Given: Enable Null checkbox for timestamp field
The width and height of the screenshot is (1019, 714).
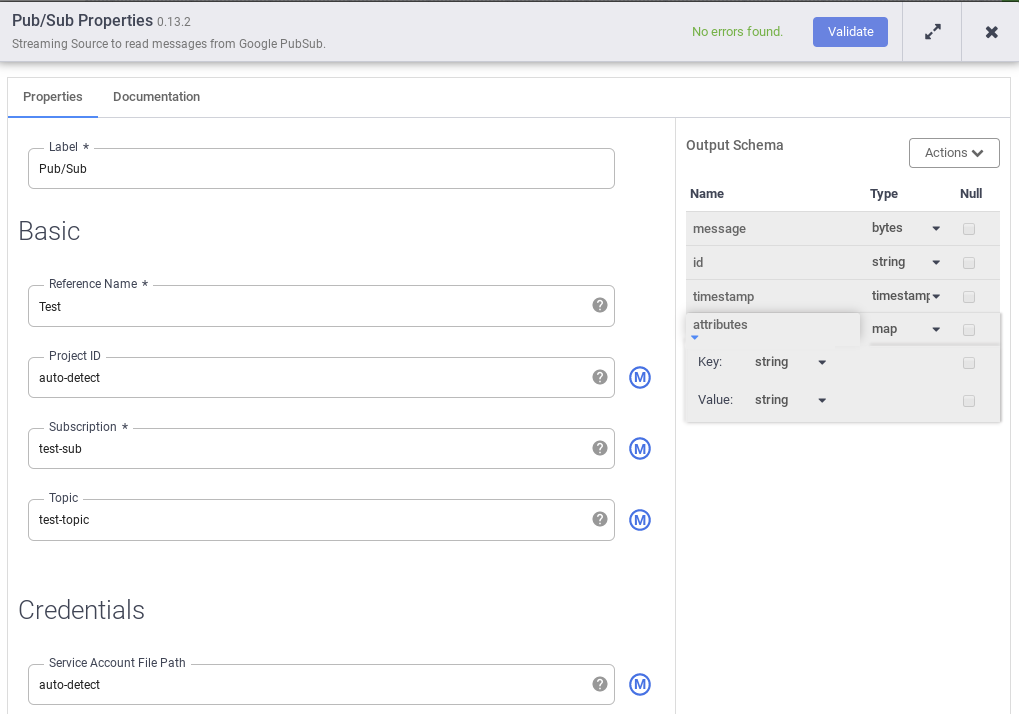Looking at the screenshot, I should pyautogui.click(x=969, y=297).
